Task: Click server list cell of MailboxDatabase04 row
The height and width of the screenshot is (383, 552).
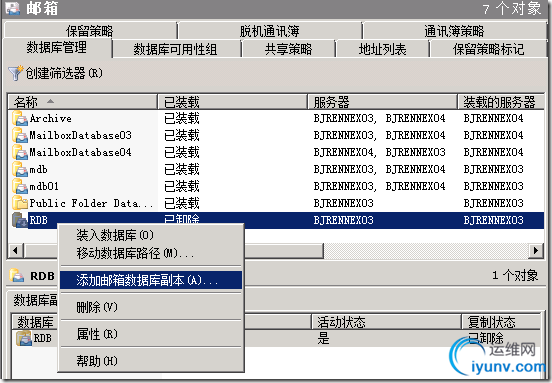Action: coord(380,152)
